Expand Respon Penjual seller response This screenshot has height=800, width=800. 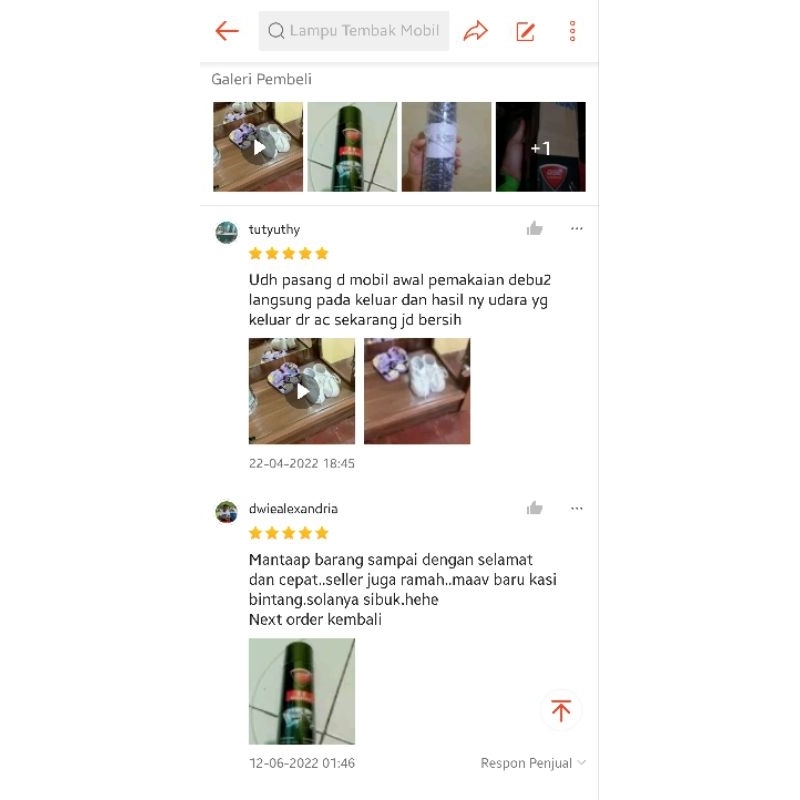533,763
